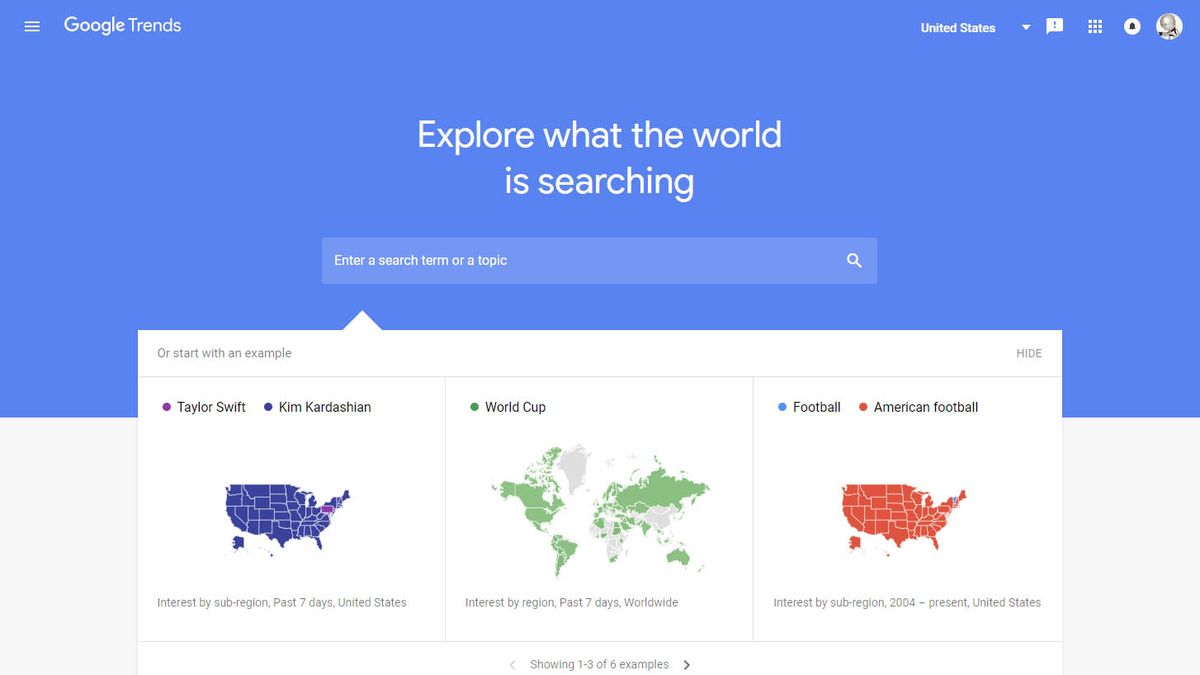This screenshot has height=675, width=1200.
Task: Select the World Cup example card
Action: [598, 510]
